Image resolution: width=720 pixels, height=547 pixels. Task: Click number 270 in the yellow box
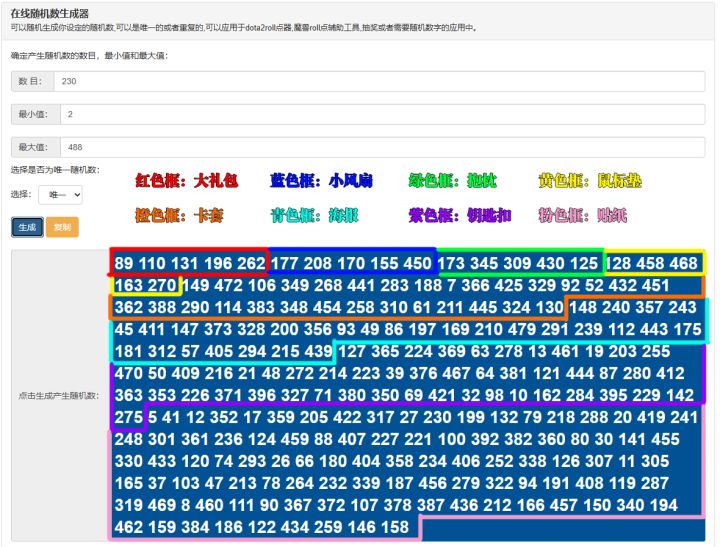pos(162,286)
